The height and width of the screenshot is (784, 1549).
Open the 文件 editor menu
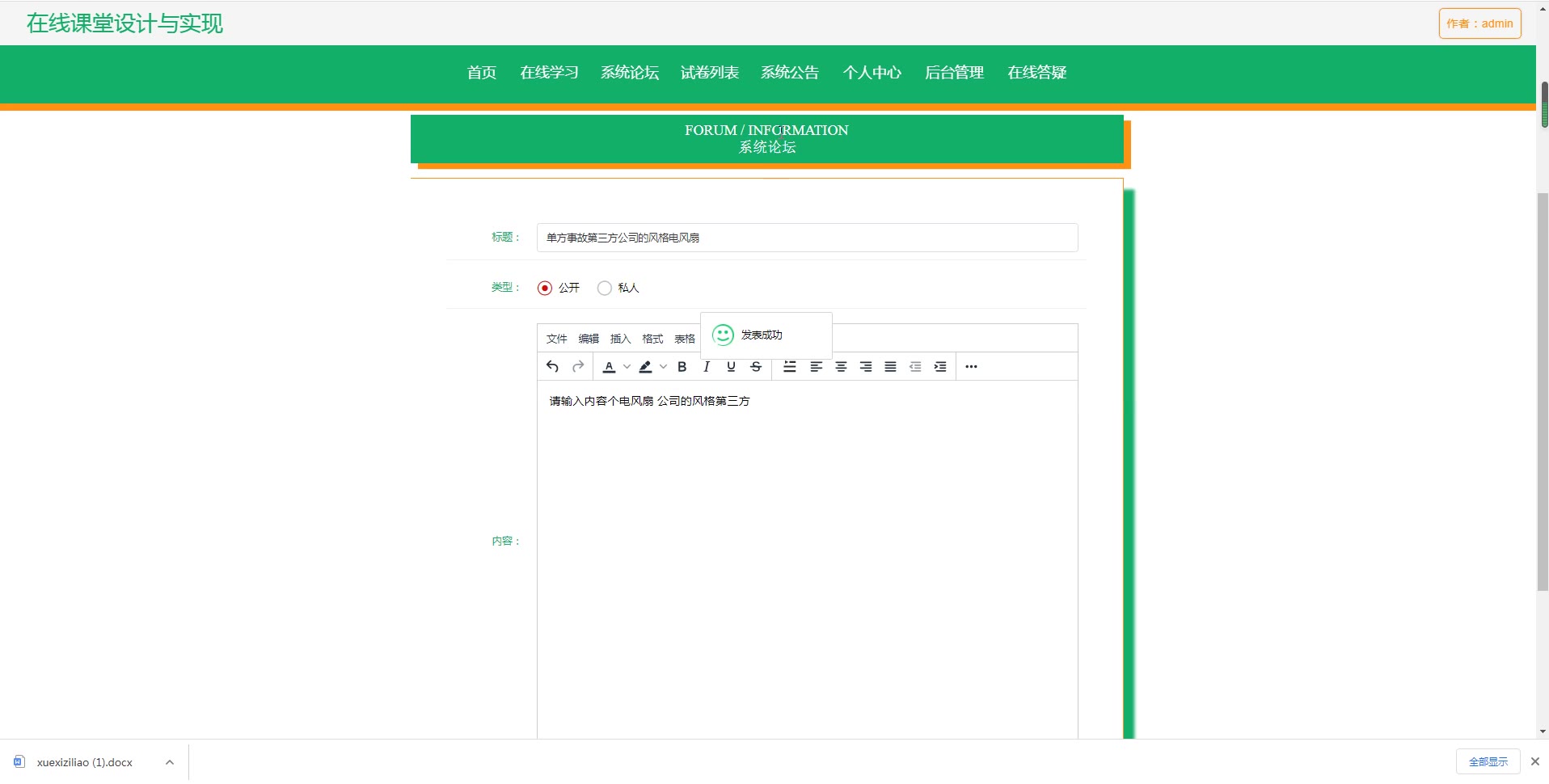click(557, 339)
